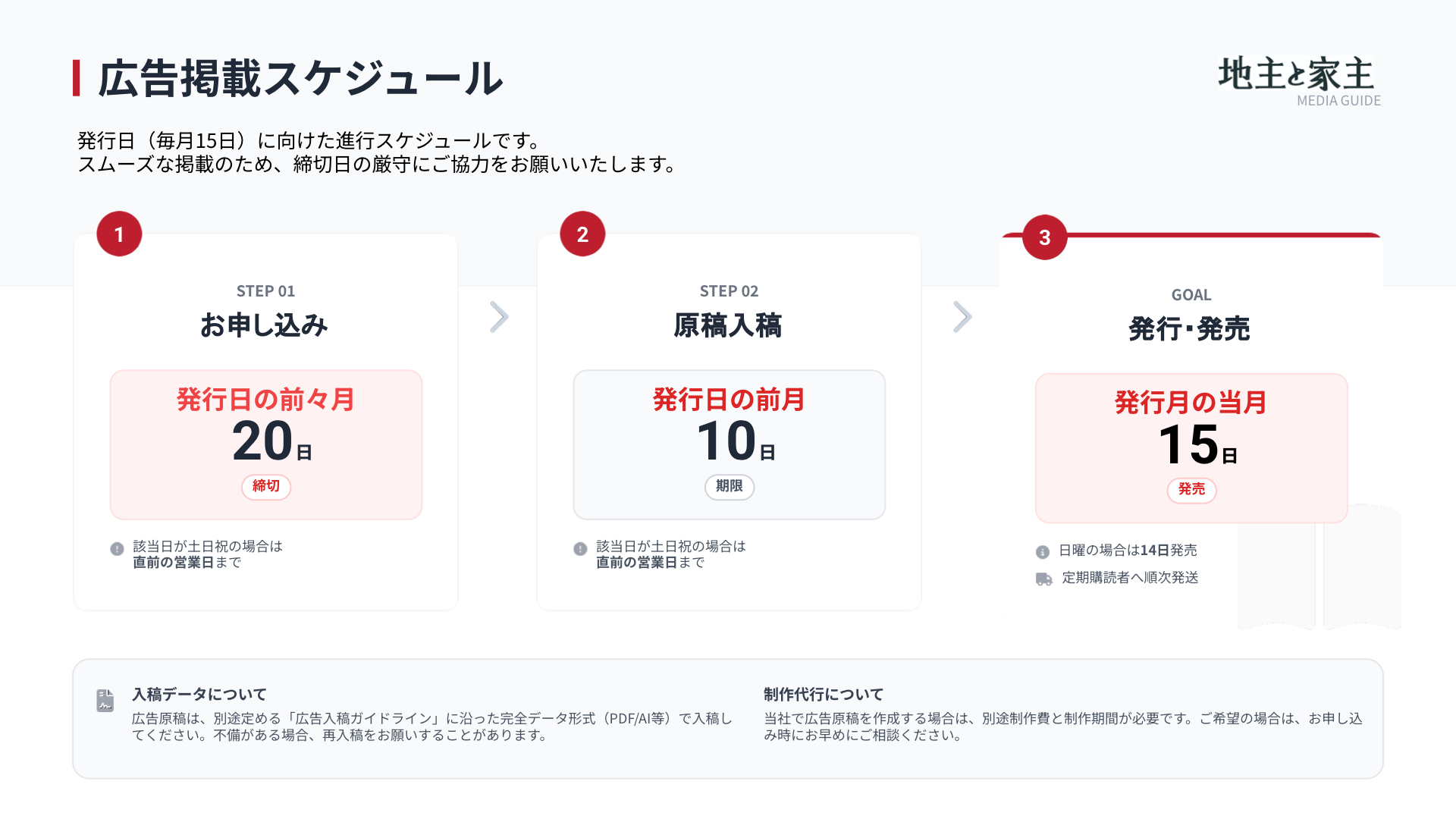Click the red 発売 pill label
This screenshot has width=1456, height=819.
(x=1191, y=490)
